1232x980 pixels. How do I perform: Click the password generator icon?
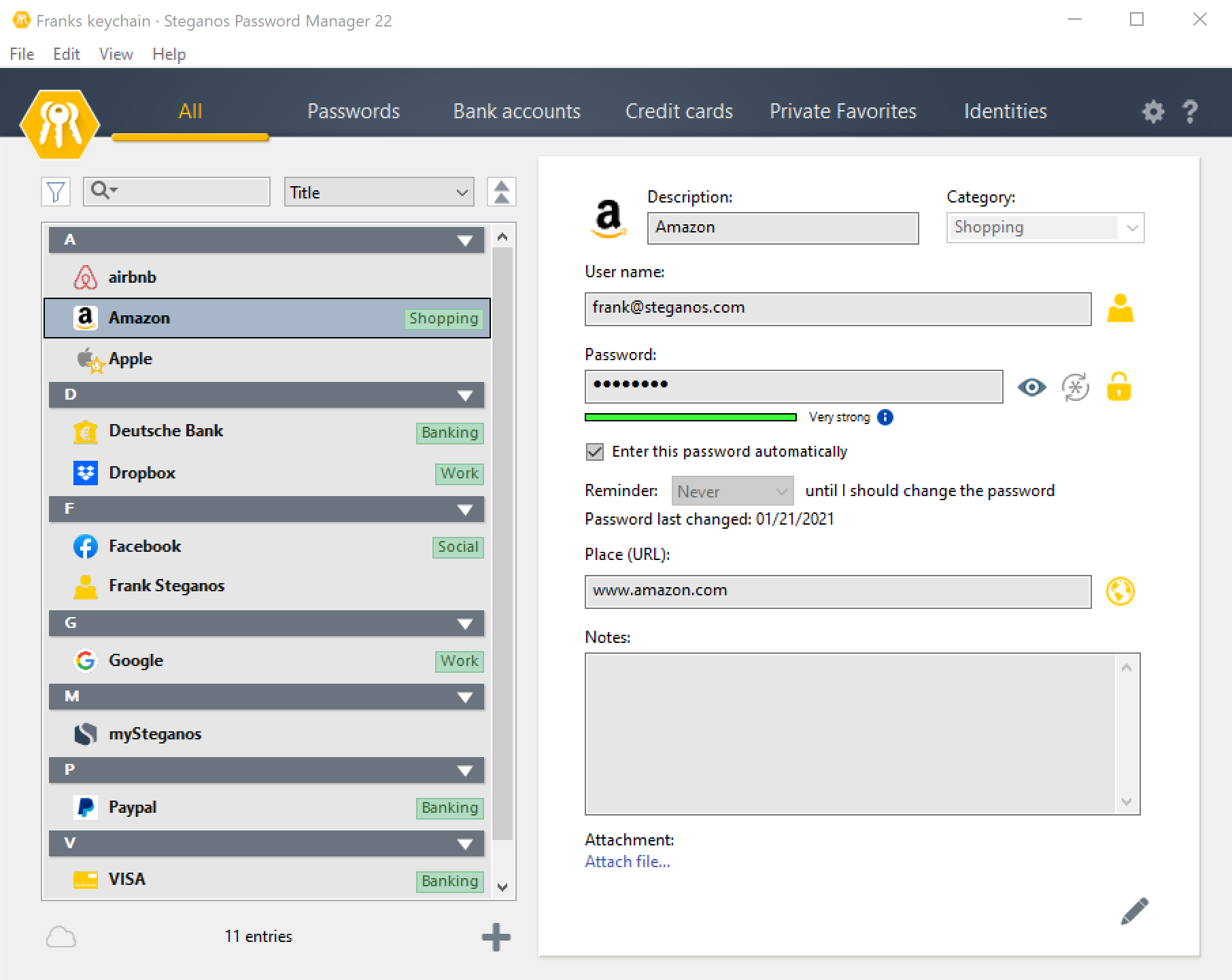[1075, 387]
